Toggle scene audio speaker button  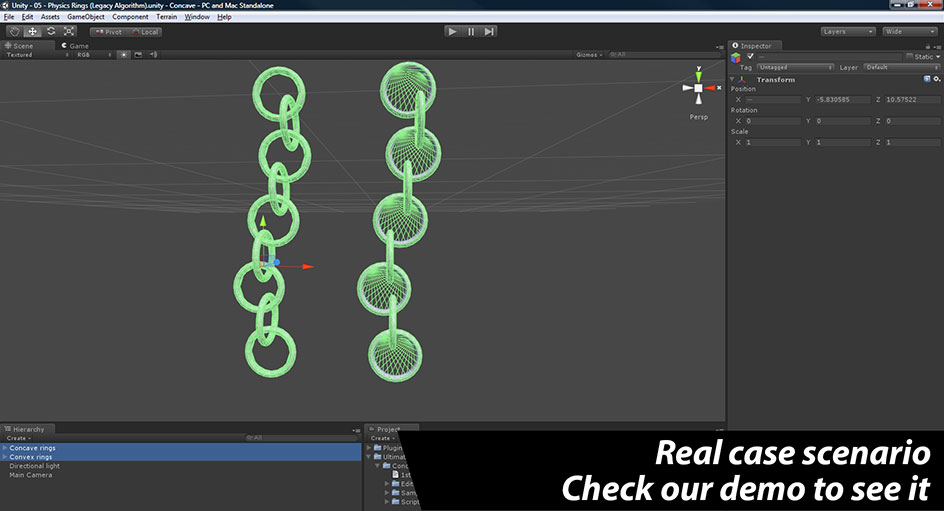[x=154, y=55]
